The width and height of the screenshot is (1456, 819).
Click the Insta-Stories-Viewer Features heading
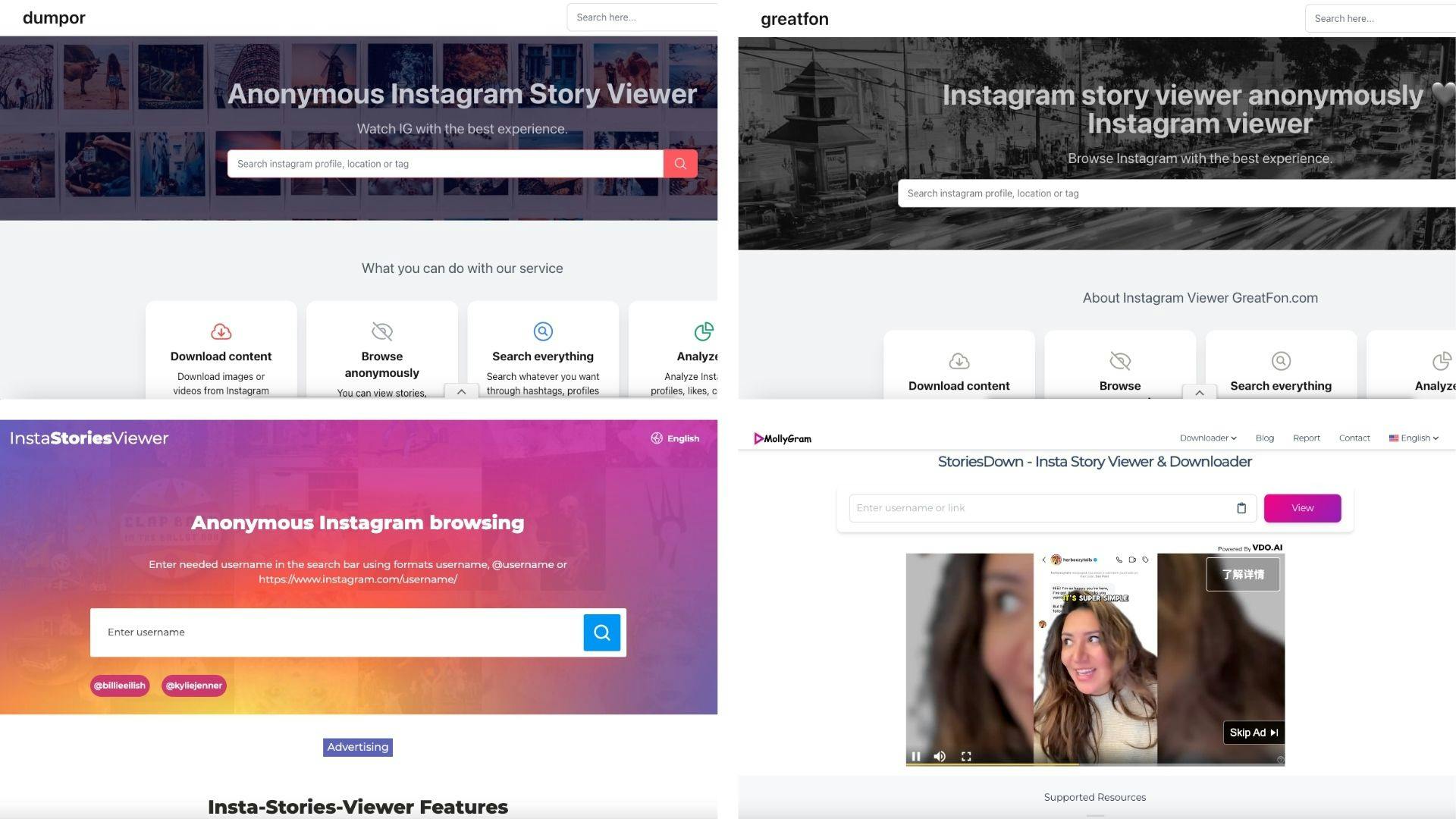(x=358, y=807)
